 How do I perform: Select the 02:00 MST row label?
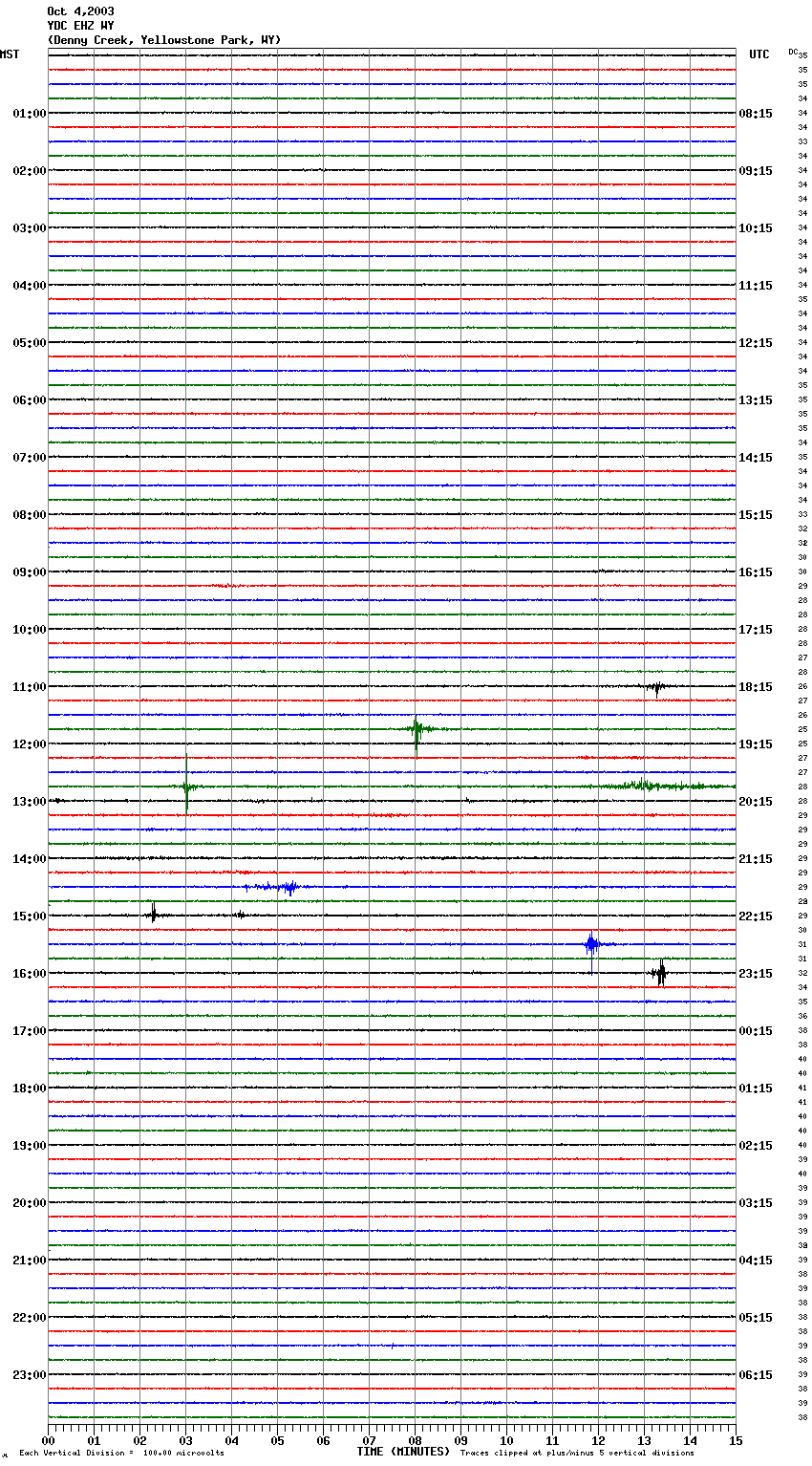pos(30,171)
